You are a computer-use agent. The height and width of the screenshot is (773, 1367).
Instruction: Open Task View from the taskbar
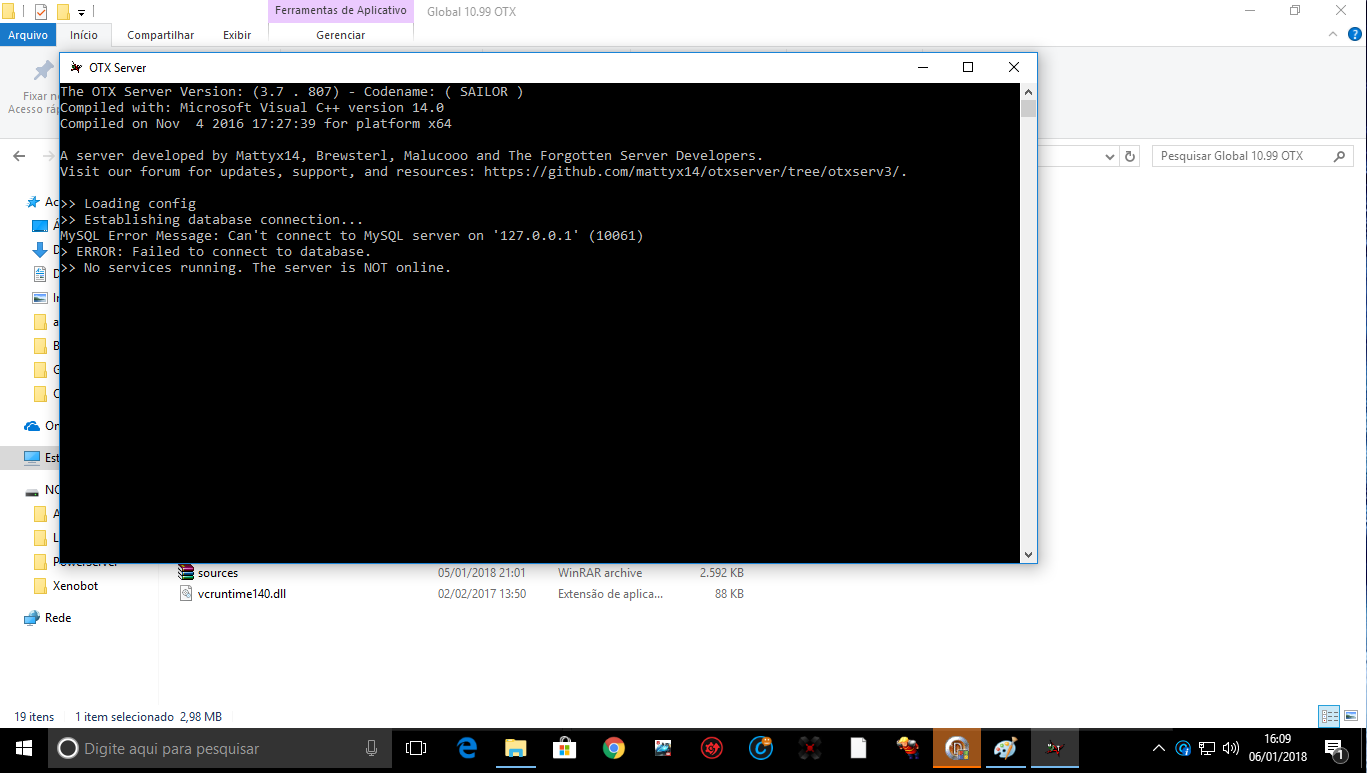click(416, 748)
